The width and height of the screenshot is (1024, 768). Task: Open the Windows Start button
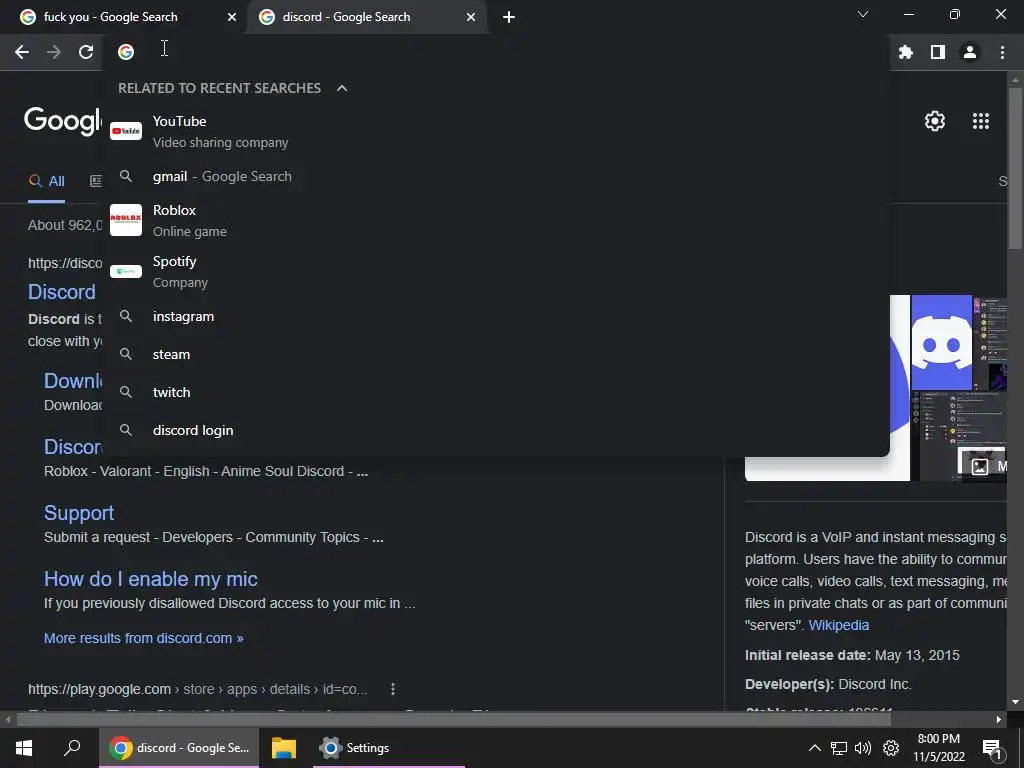(24, 748)
